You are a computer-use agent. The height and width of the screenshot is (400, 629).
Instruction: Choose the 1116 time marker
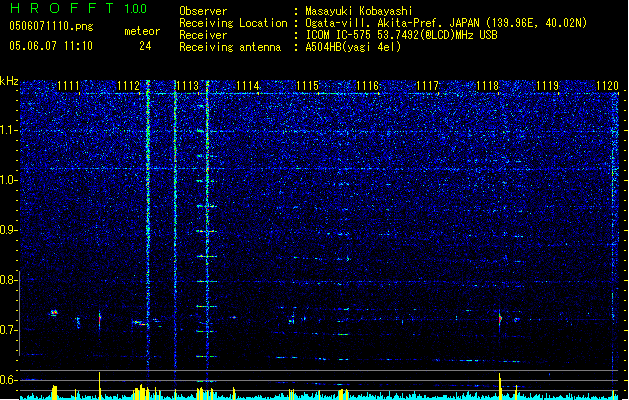point(367,86)
